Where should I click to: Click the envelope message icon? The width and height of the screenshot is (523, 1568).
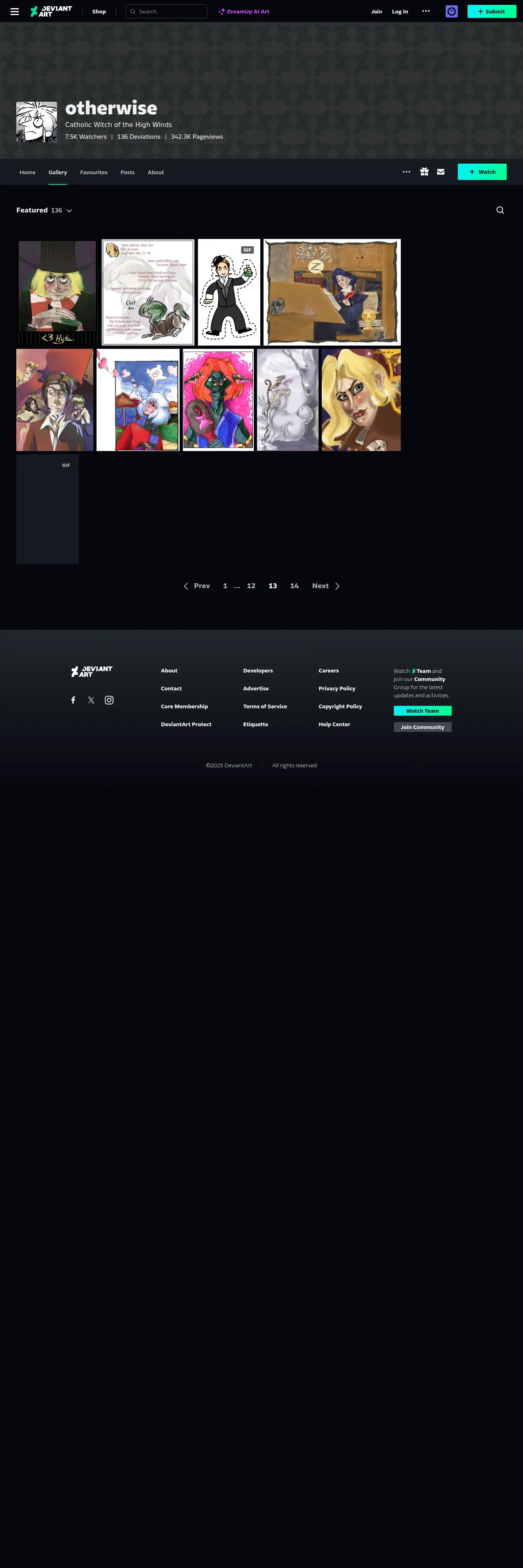tap(441, 172)
